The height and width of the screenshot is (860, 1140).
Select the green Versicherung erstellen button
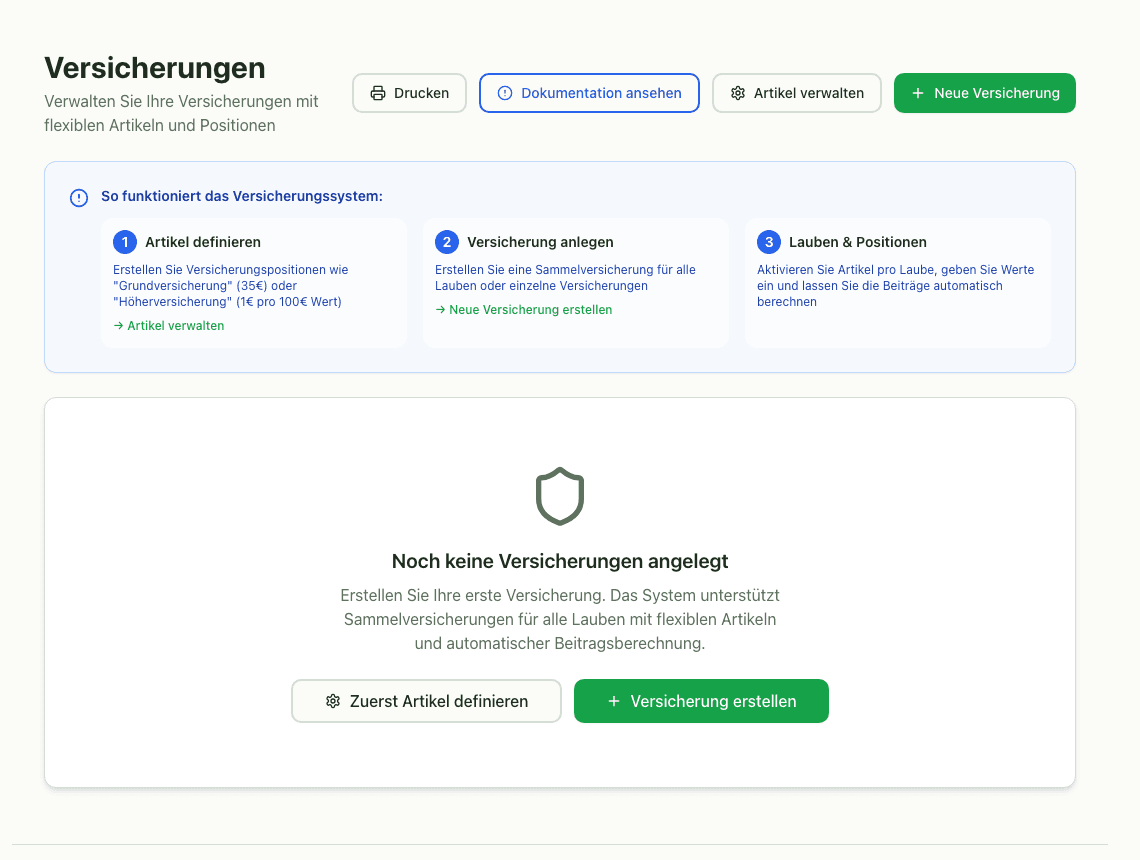pyautogui.click(x=701, y=701)
